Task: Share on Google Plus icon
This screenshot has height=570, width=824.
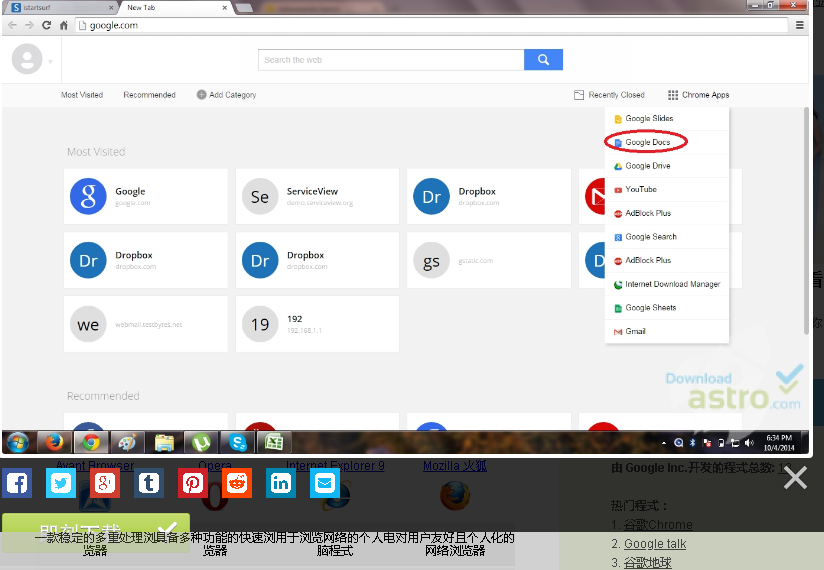Action: pos(105,483)
